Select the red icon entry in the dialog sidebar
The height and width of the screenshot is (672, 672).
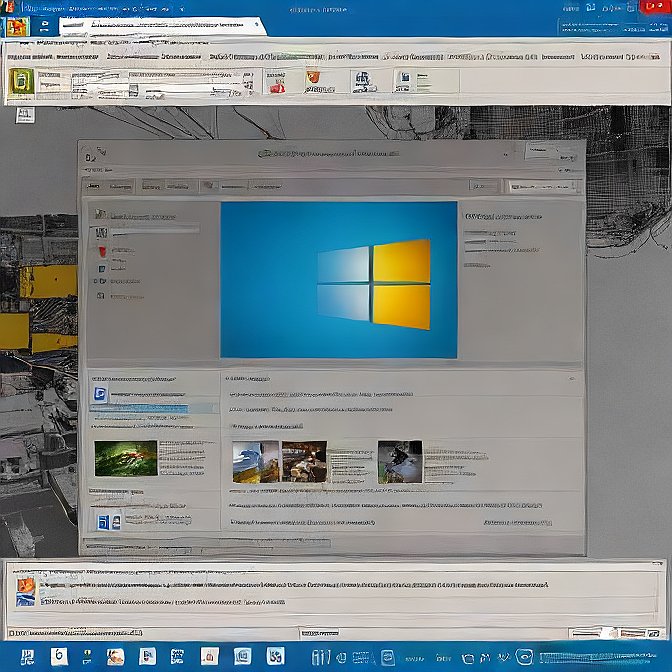point(102,251)
